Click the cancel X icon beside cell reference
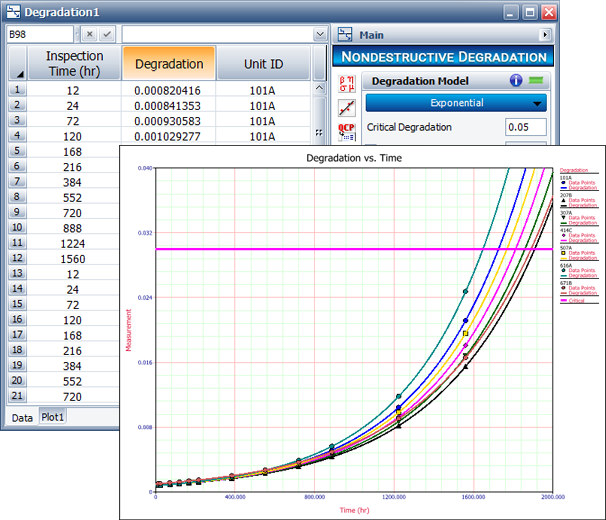606x520 pixels. pos(88,34)
